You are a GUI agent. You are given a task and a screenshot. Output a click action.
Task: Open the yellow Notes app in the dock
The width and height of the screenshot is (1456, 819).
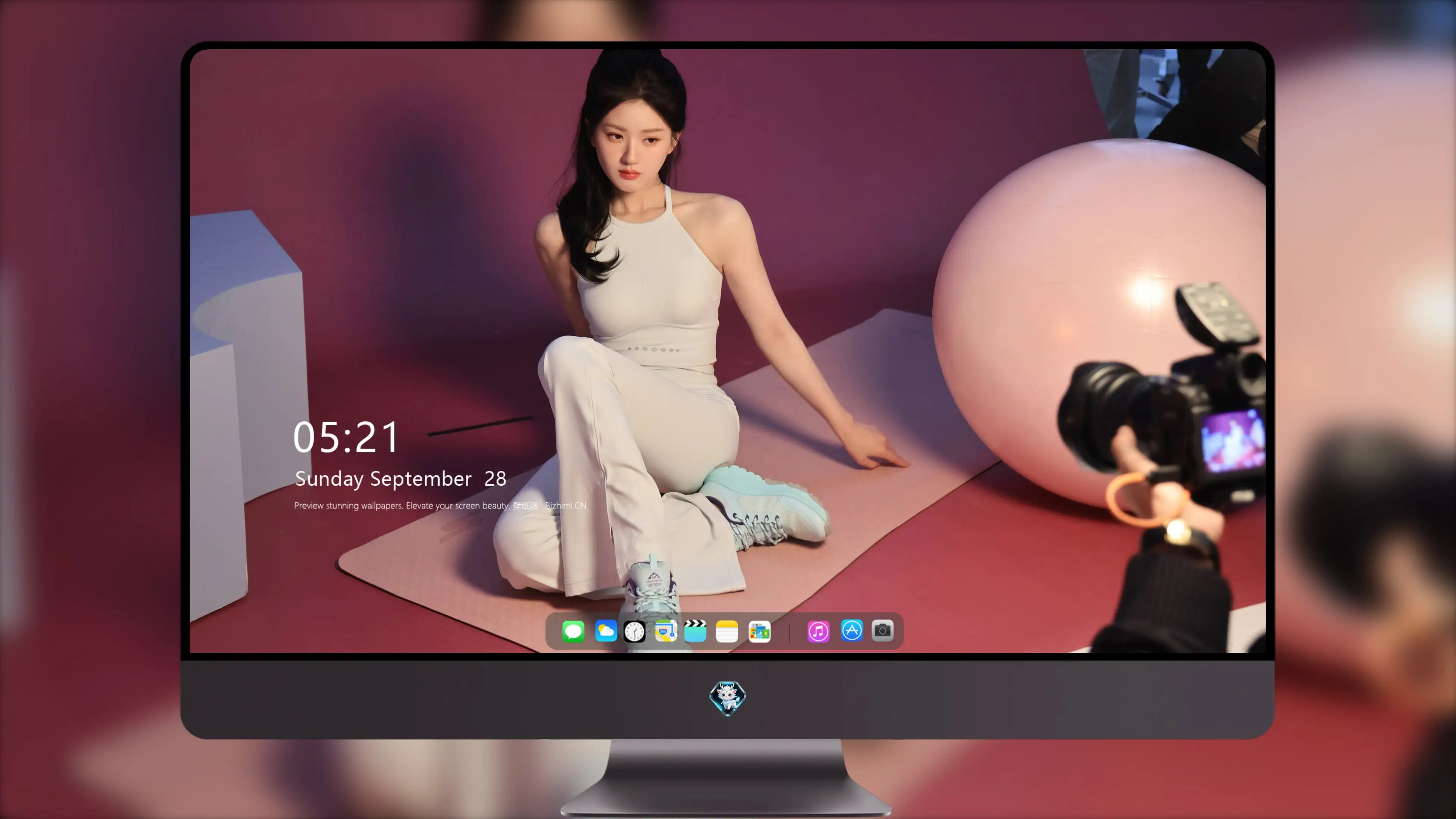(727, 631)
